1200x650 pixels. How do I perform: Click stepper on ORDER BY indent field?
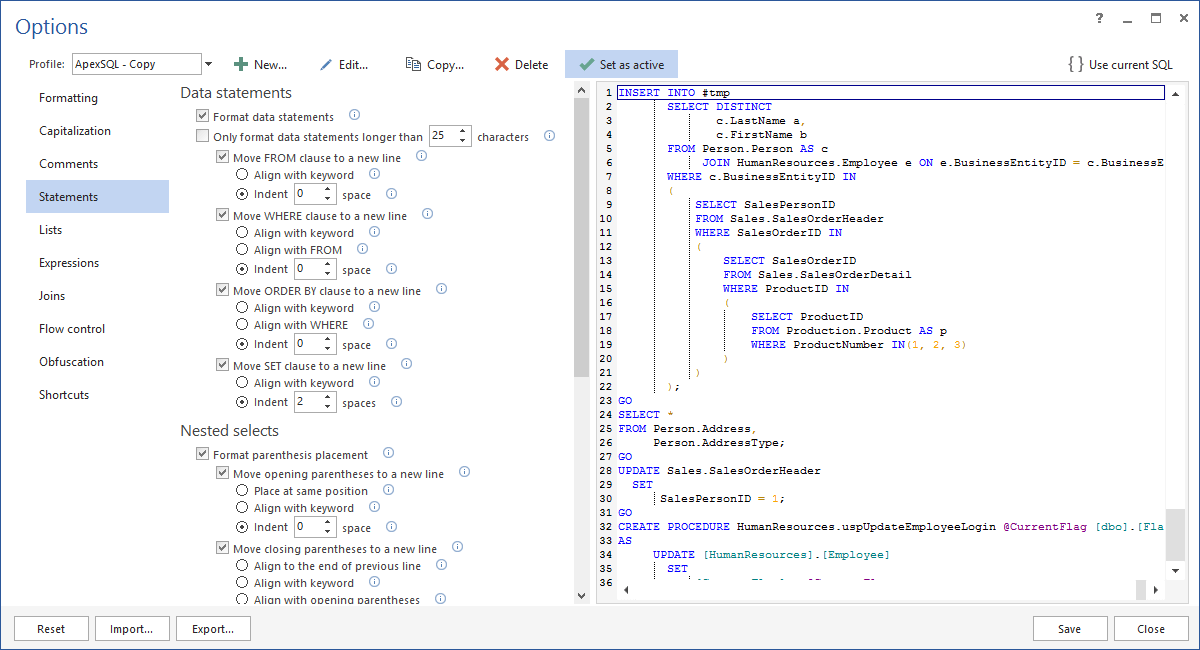[329, 344]
